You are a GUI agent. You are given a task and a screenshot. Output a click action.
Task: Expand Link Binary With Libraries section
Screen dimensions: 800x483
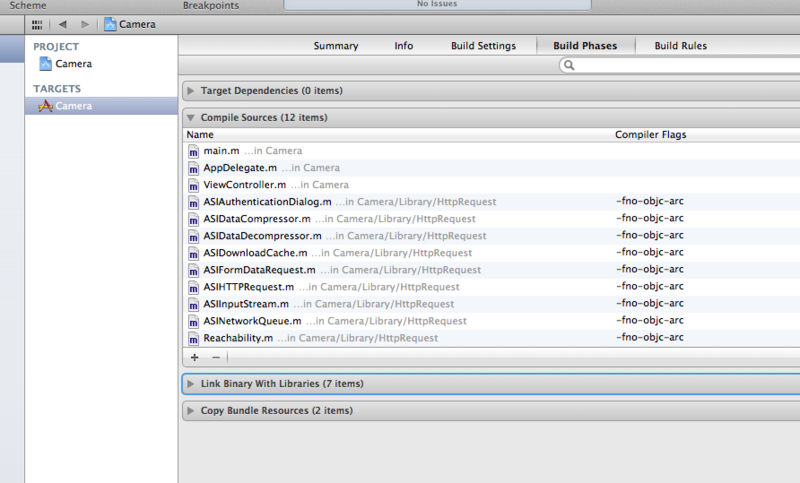190,384
